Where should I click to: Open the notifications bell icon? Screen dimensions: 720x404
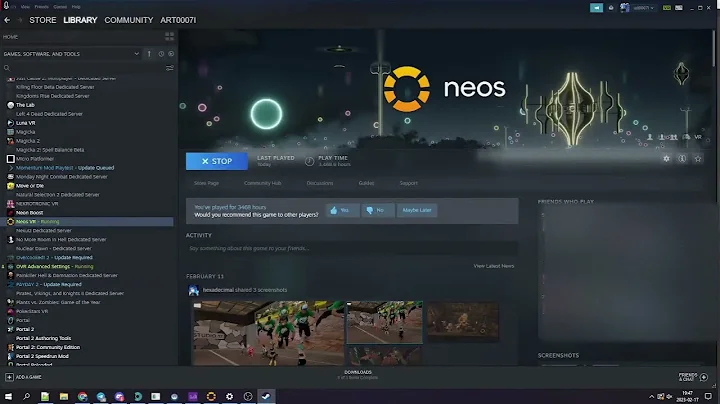point(611,8)
